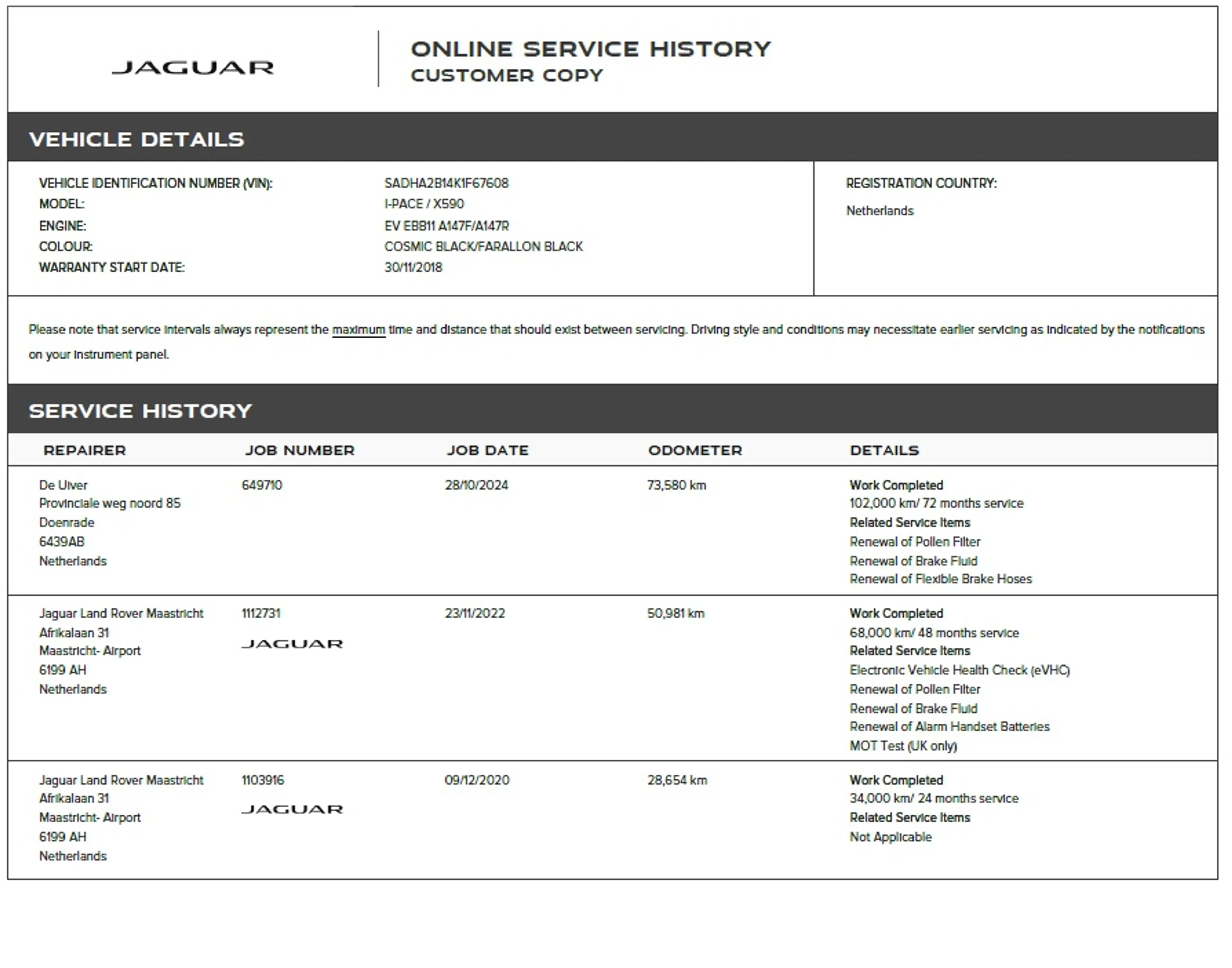The image size is (1232, 968).
Task: Click 'Related Service Items' in the 28/10/2024 entry
Action: [x=910, y=523]
